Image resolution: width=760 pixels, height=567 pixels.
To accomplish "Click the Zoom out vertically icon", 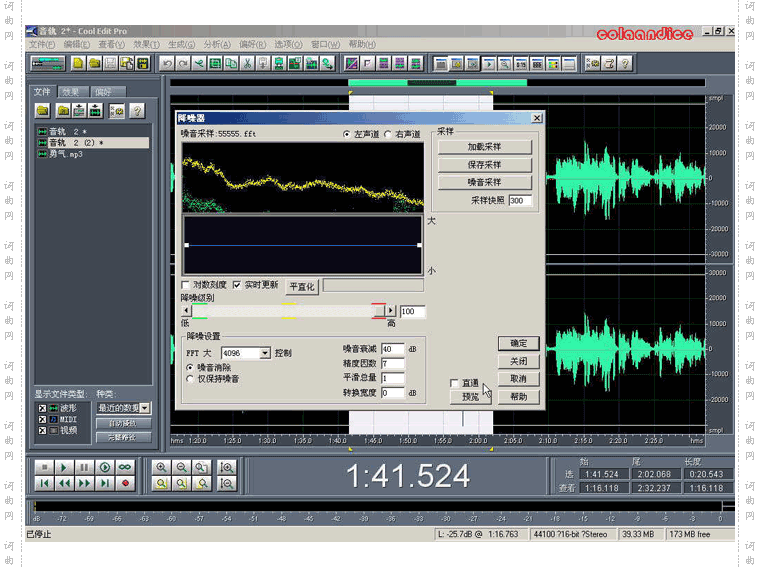I will [x=226, y=483].
